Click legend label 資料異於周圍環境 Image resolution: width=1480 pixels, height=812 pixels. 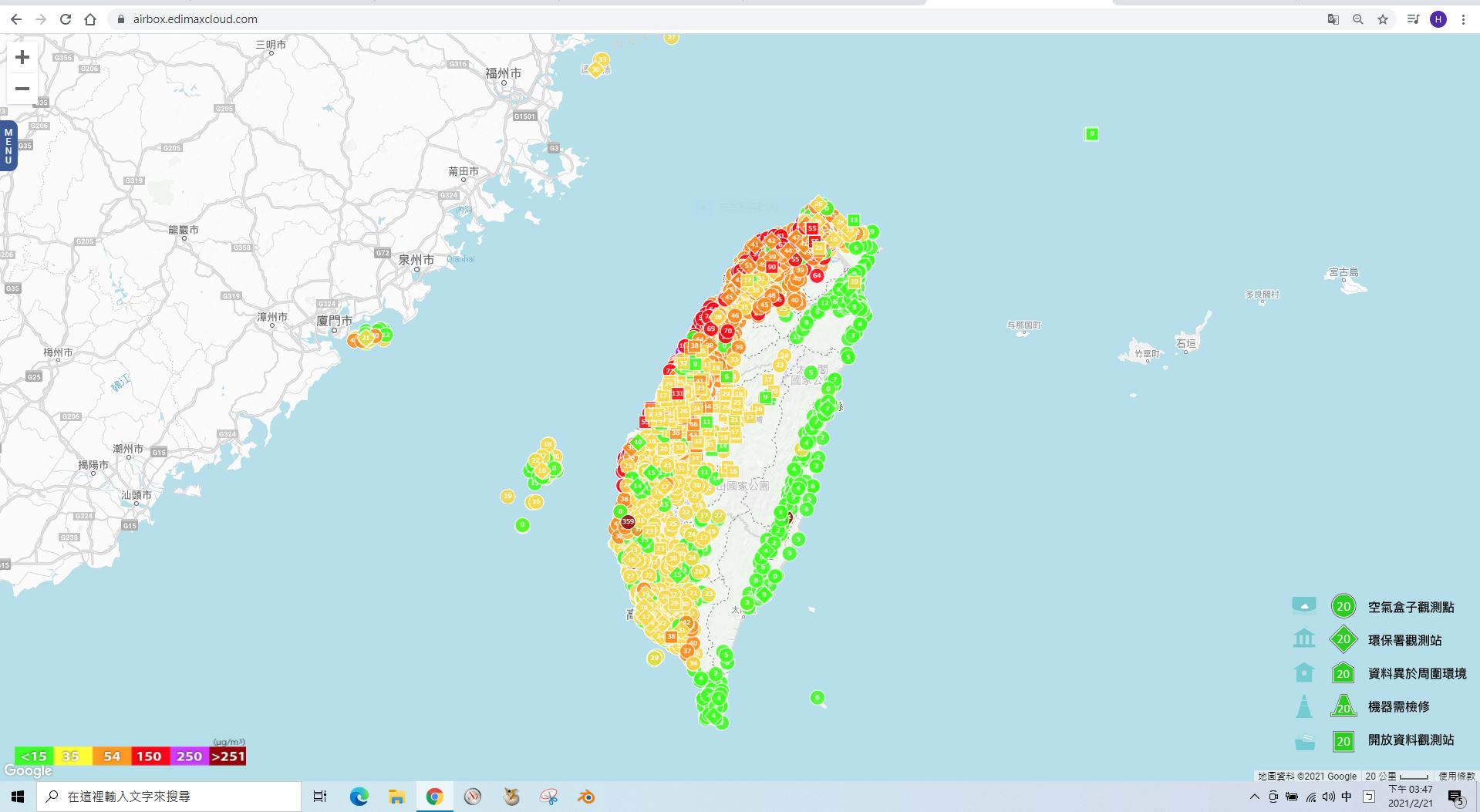[1418, 673]
